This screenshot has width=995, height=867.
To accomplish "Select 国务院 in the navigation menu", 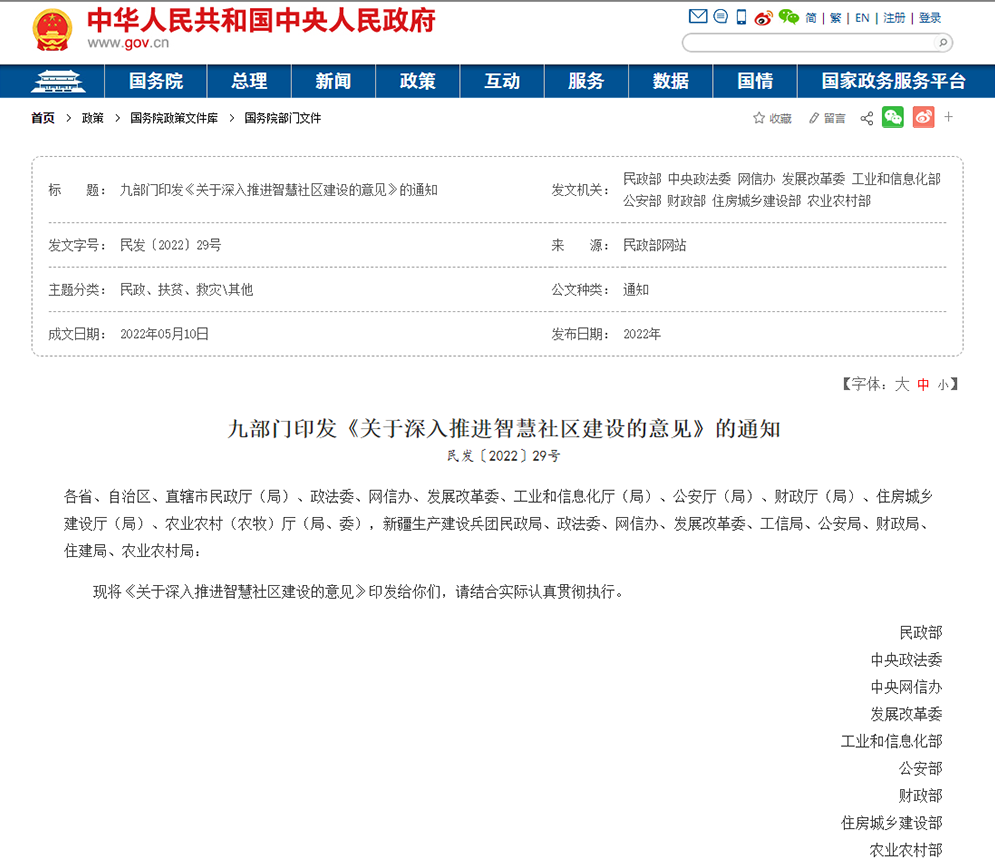I will 154,82.
